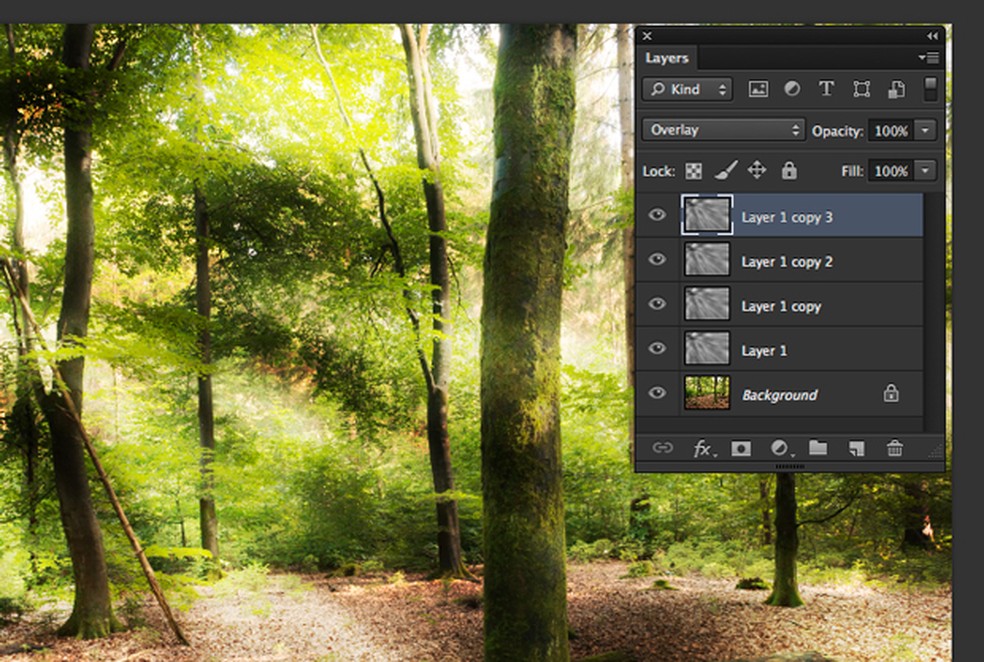Filter layers by type (text) layers
The width and height of the screenshot is (984, 662).
[x=826, y=89]
